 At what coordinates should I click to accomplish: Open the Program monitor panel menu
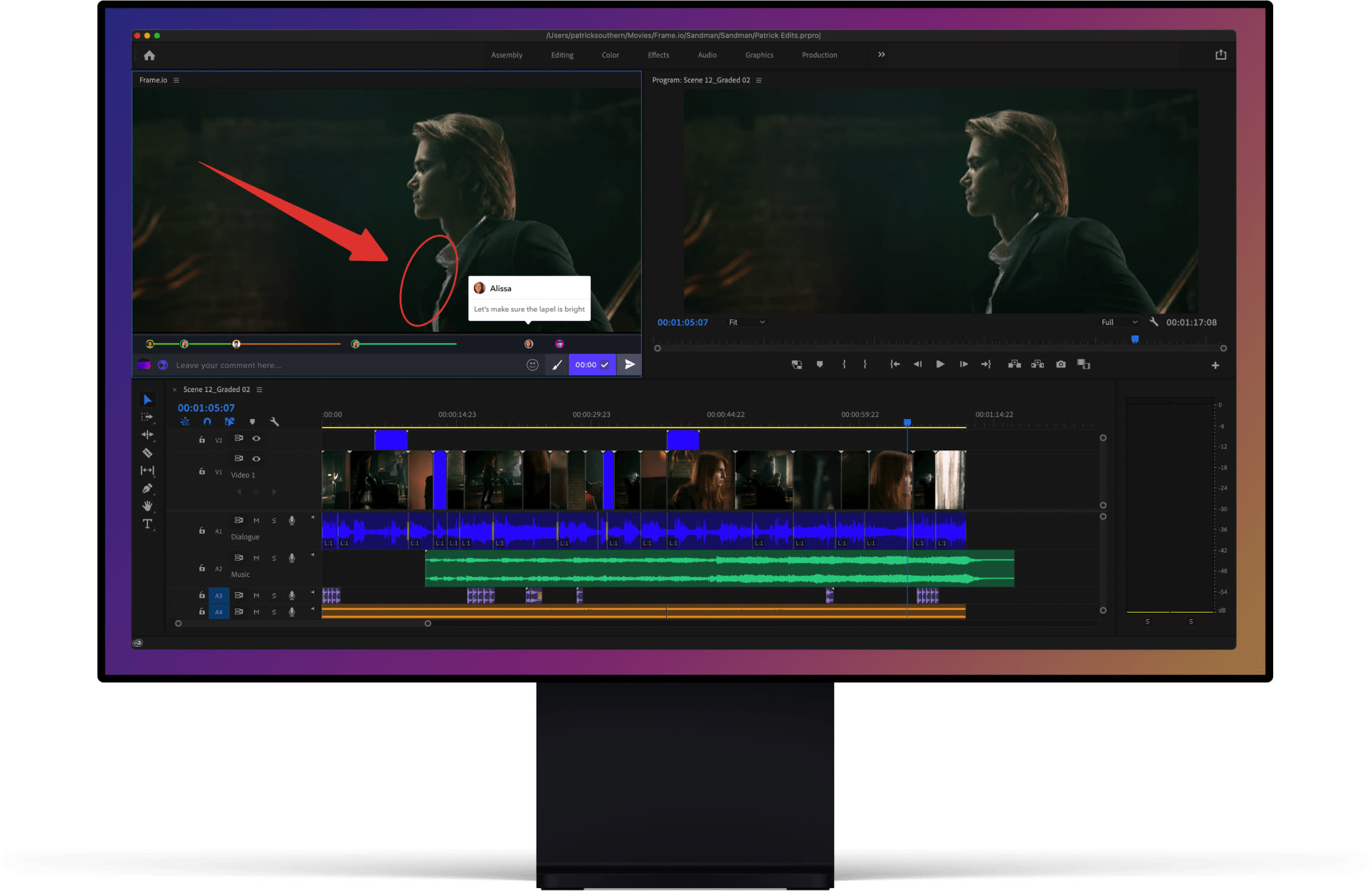pos(759,80)
